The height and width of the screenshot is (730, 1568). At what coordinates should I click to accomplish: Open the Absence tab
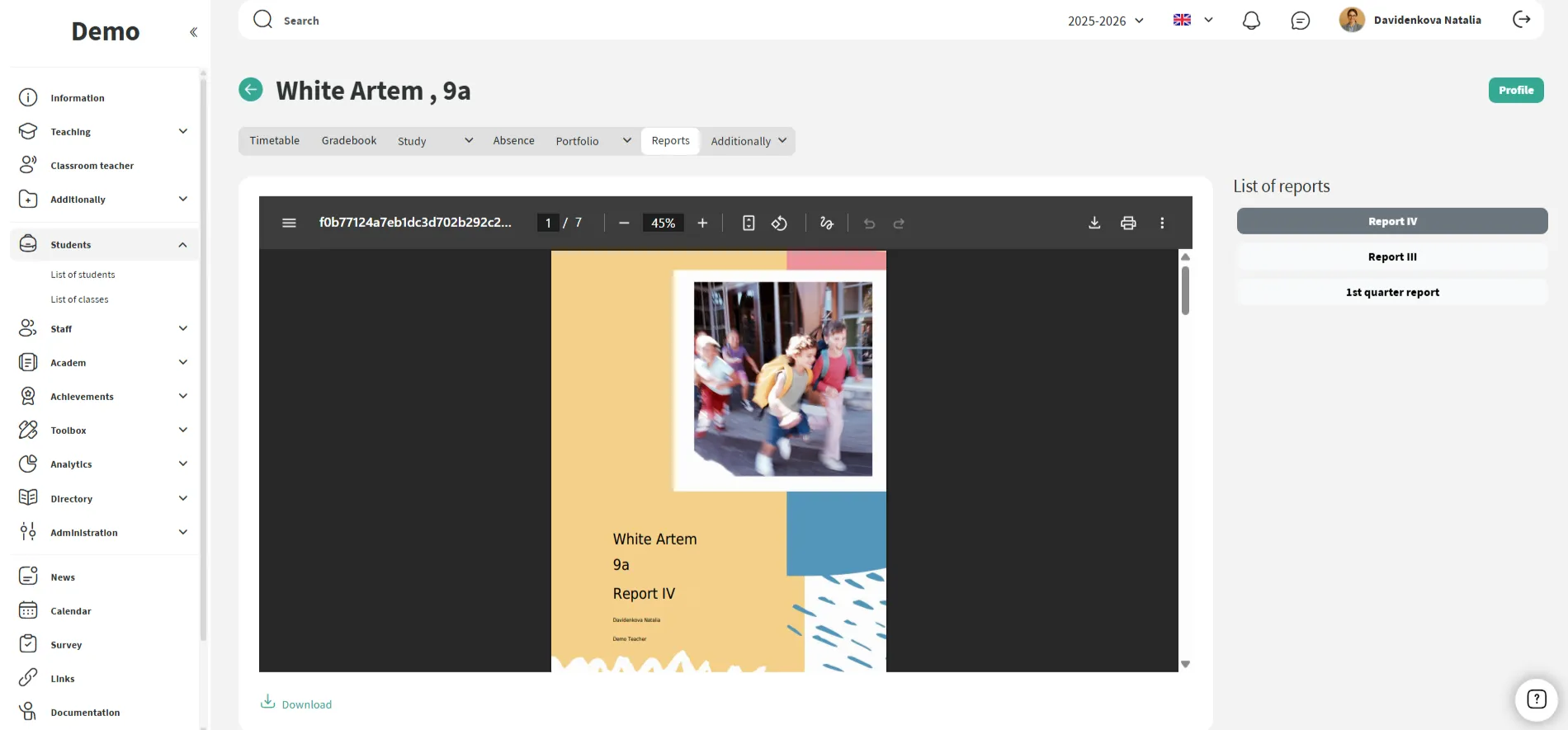pos(513,141)
